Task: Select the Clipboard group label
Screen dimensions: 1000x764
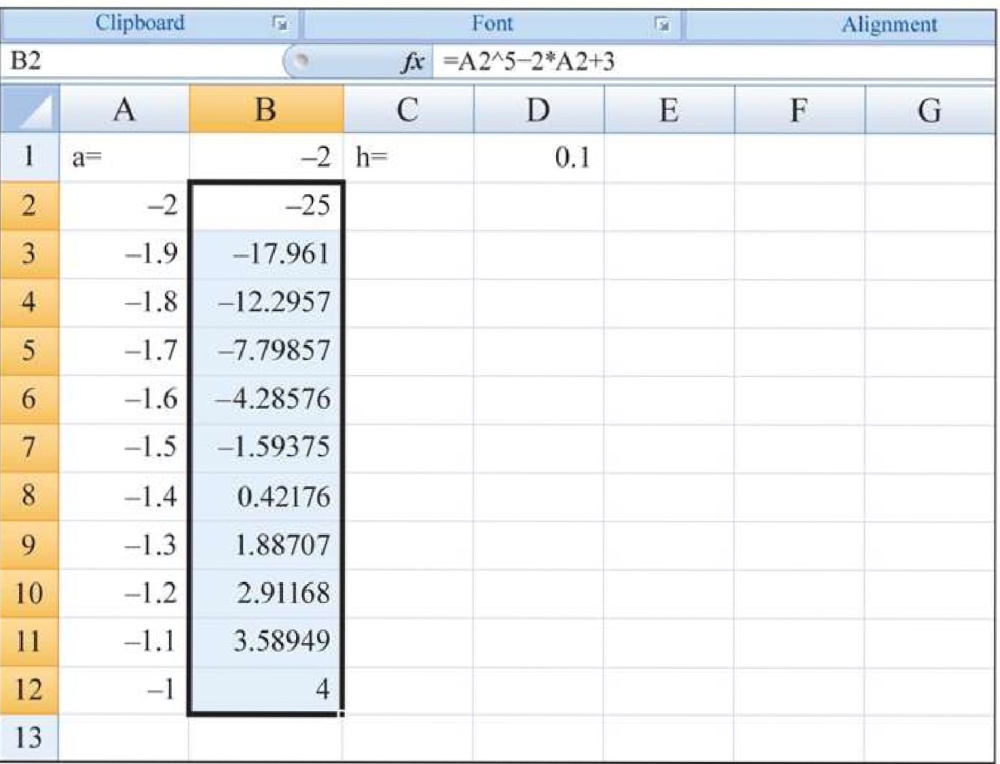Action: [140, 23]
